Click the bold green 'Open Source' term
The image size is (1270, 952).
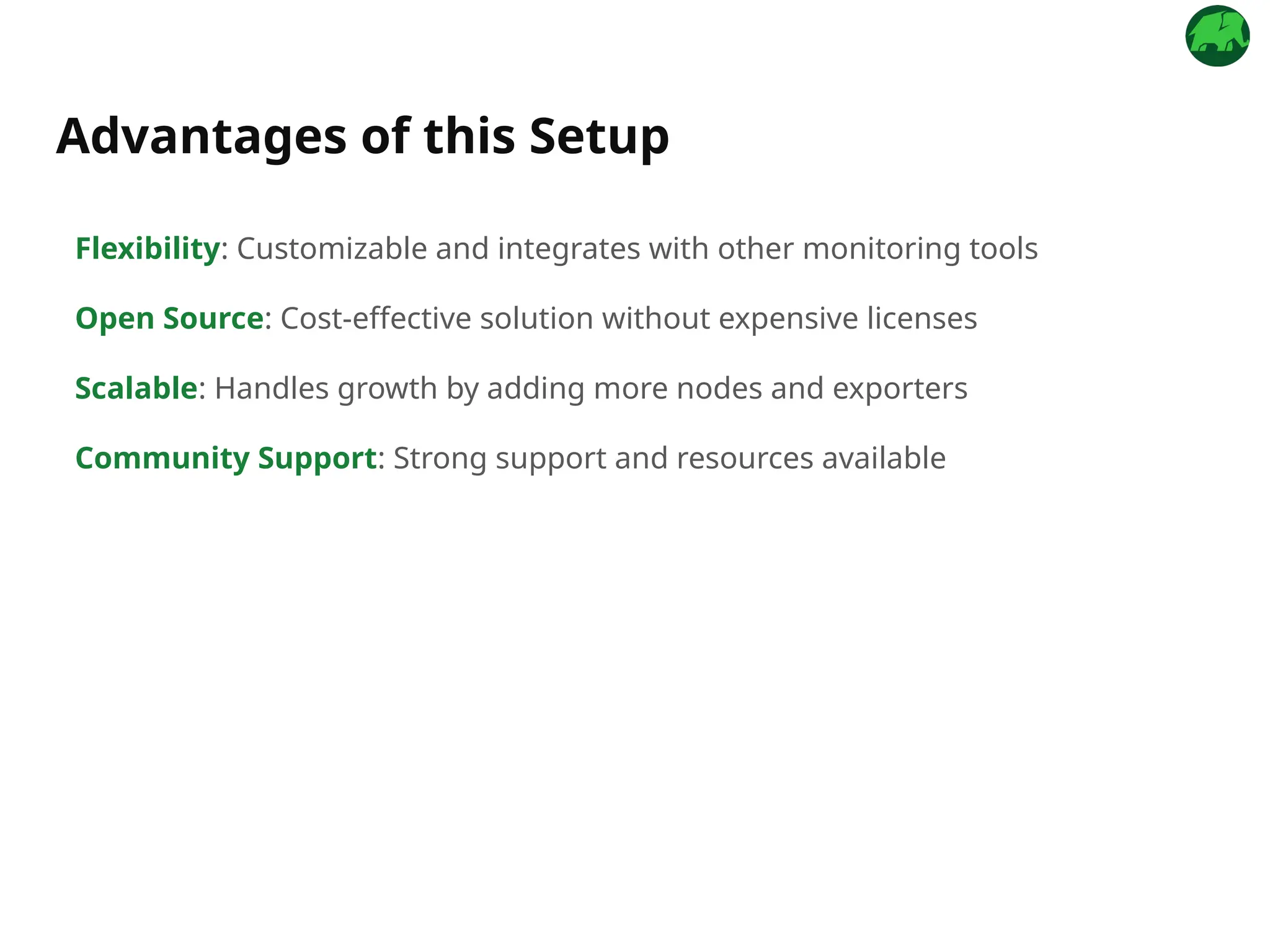[169, 319]
